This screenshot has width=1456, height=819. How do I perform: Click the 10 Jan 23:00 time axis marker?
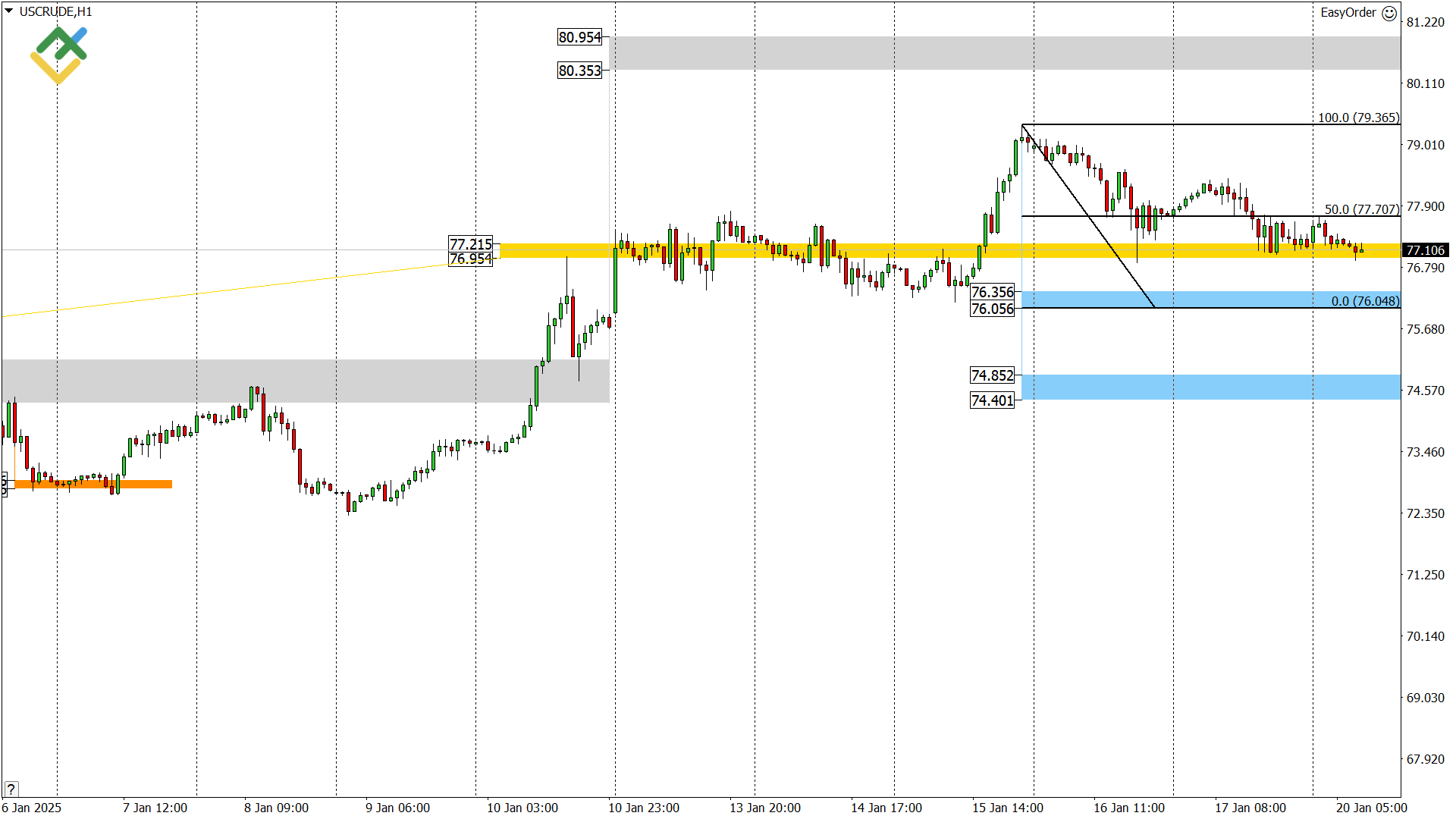[644, 808]
